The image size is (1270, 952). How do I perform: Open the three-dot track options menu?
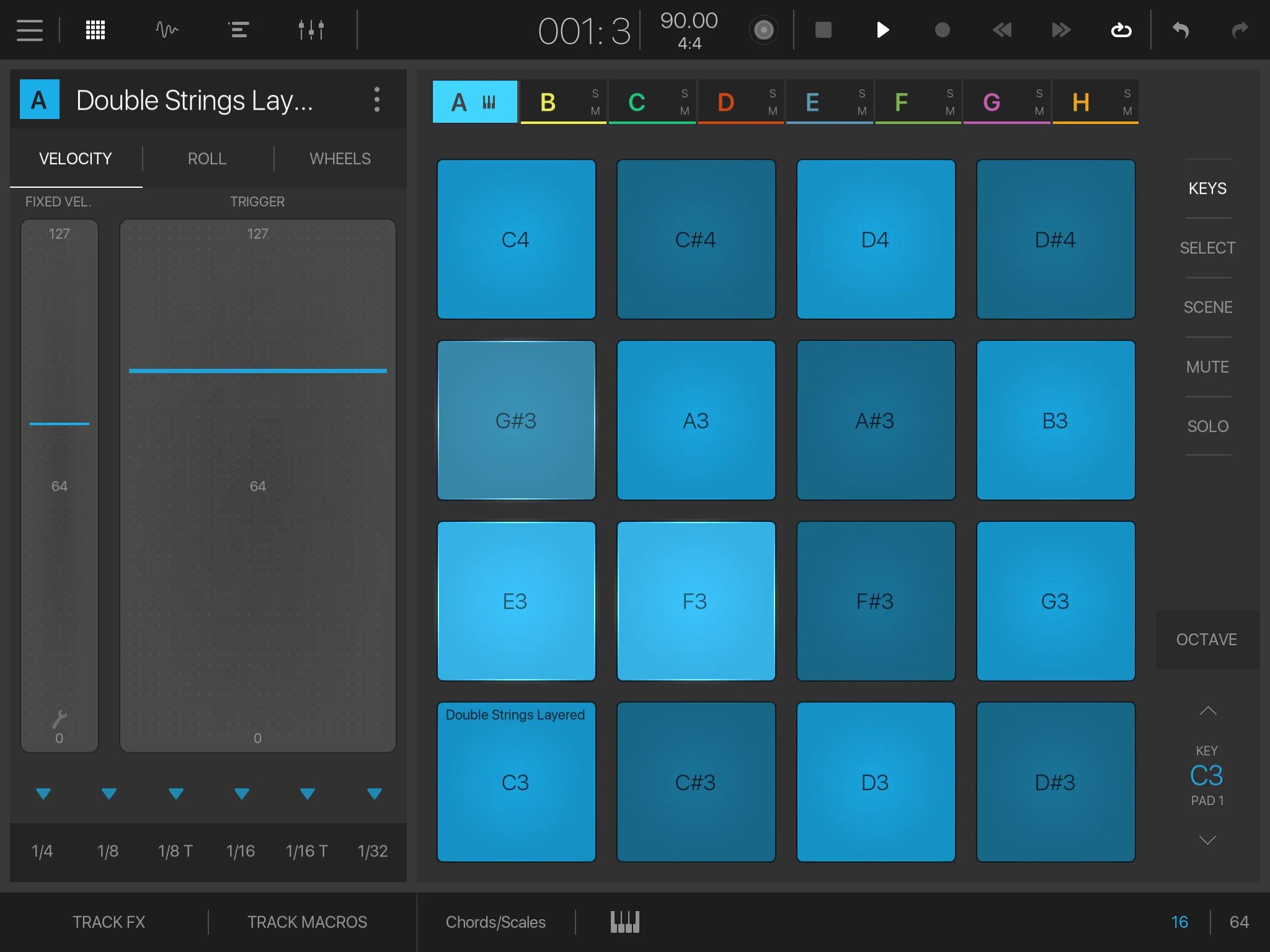pos(376,99)
